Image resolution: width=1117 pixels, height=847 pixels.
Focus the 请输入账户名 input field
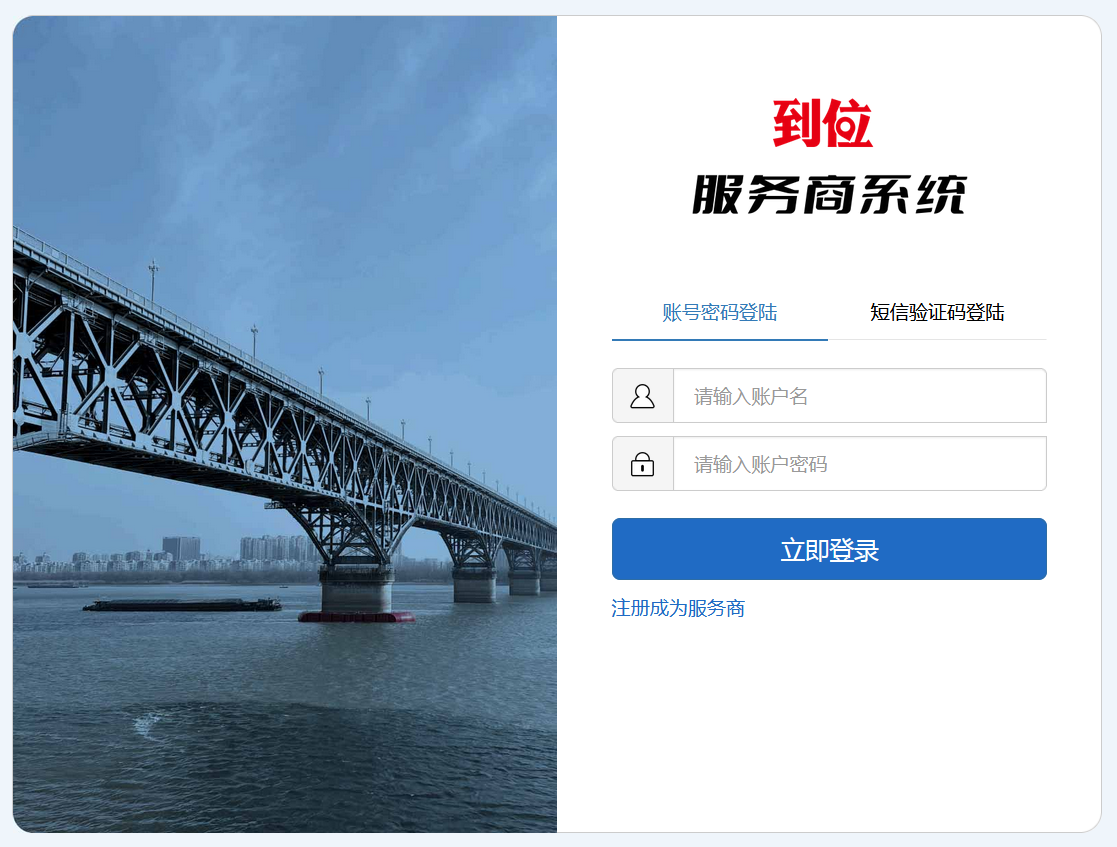(x=860, y=396)
